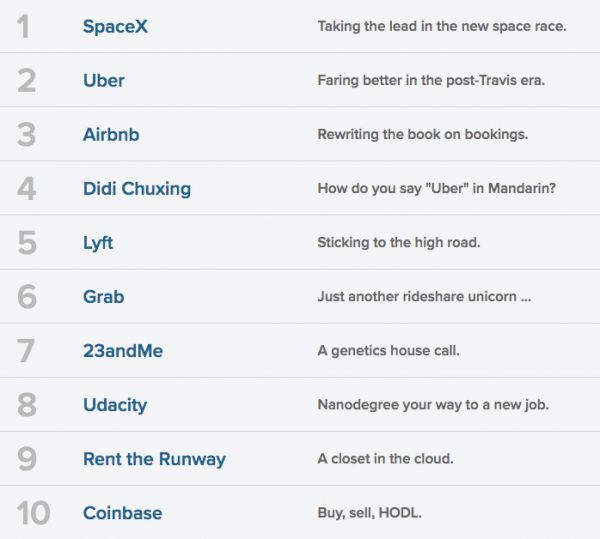Click rank number 10 beside Coinbase
Screen dimensions: 600x539
click(33, 513)
